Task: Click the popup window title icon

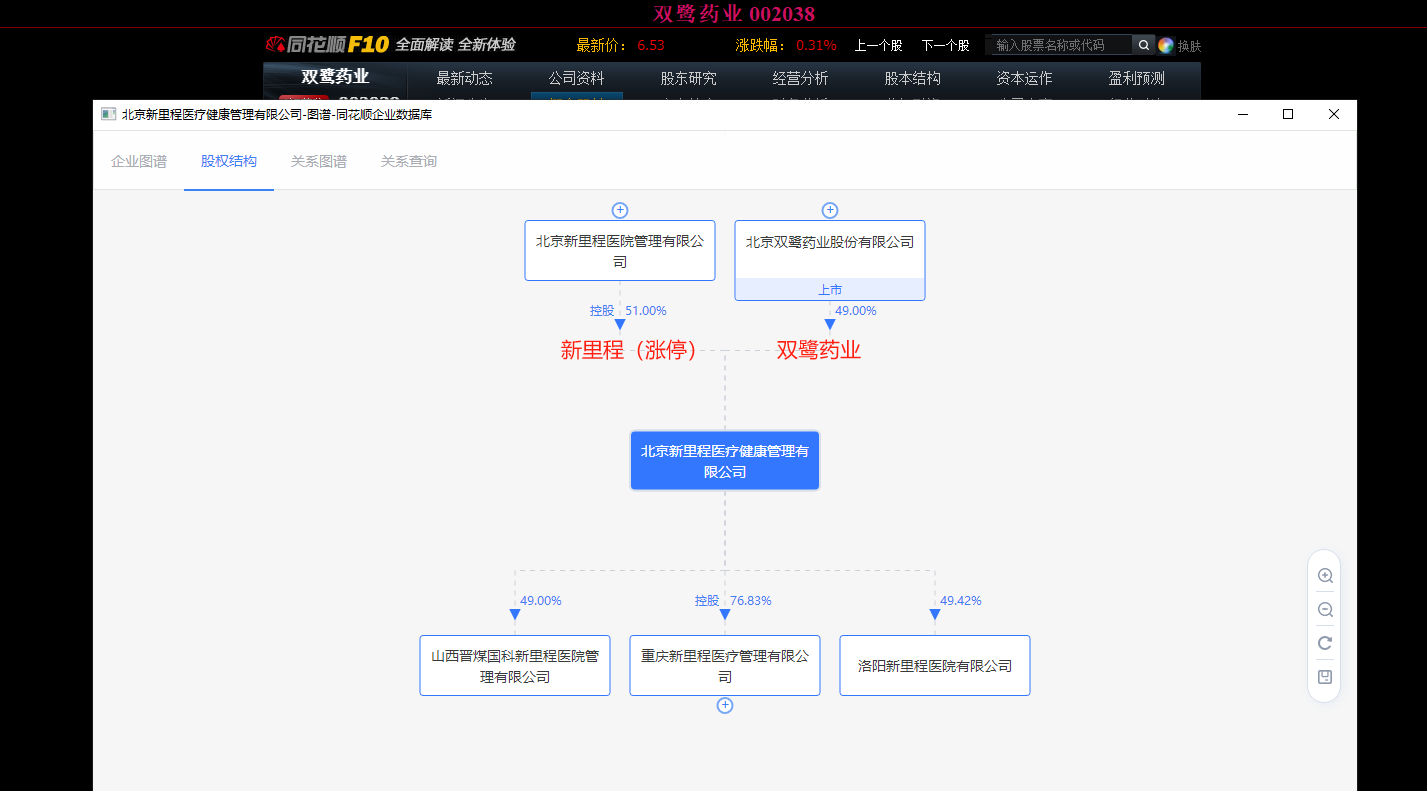Action: pos(108,114)
